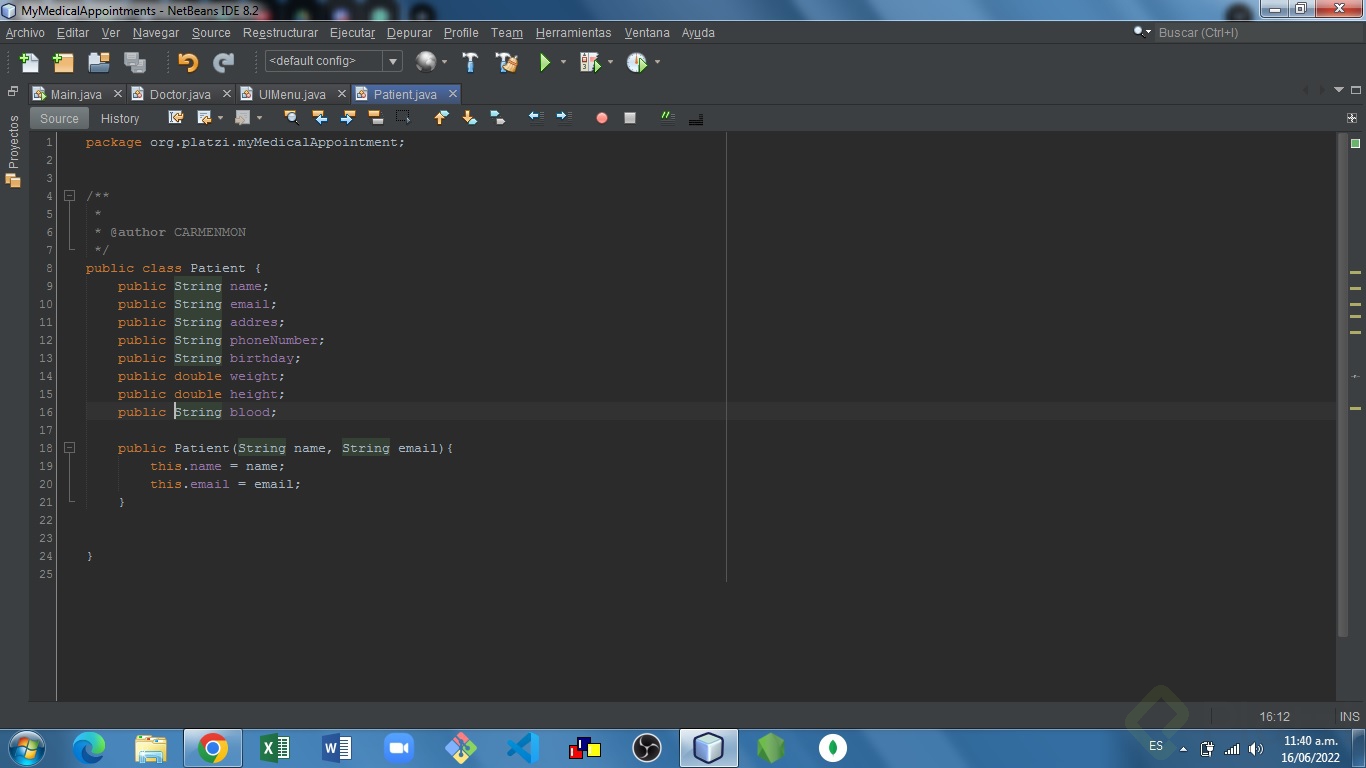
Task: Open a project with the Open Project icon
Action: 99,62
